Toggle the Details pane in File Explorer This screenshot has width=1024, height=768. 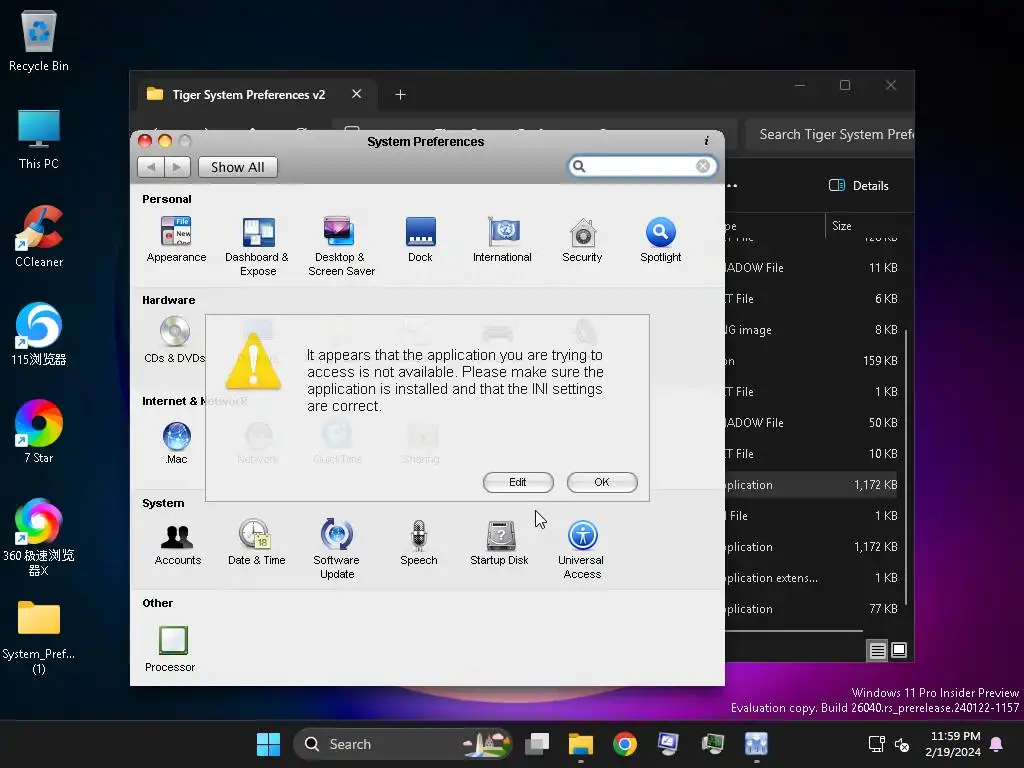point(859,185)
